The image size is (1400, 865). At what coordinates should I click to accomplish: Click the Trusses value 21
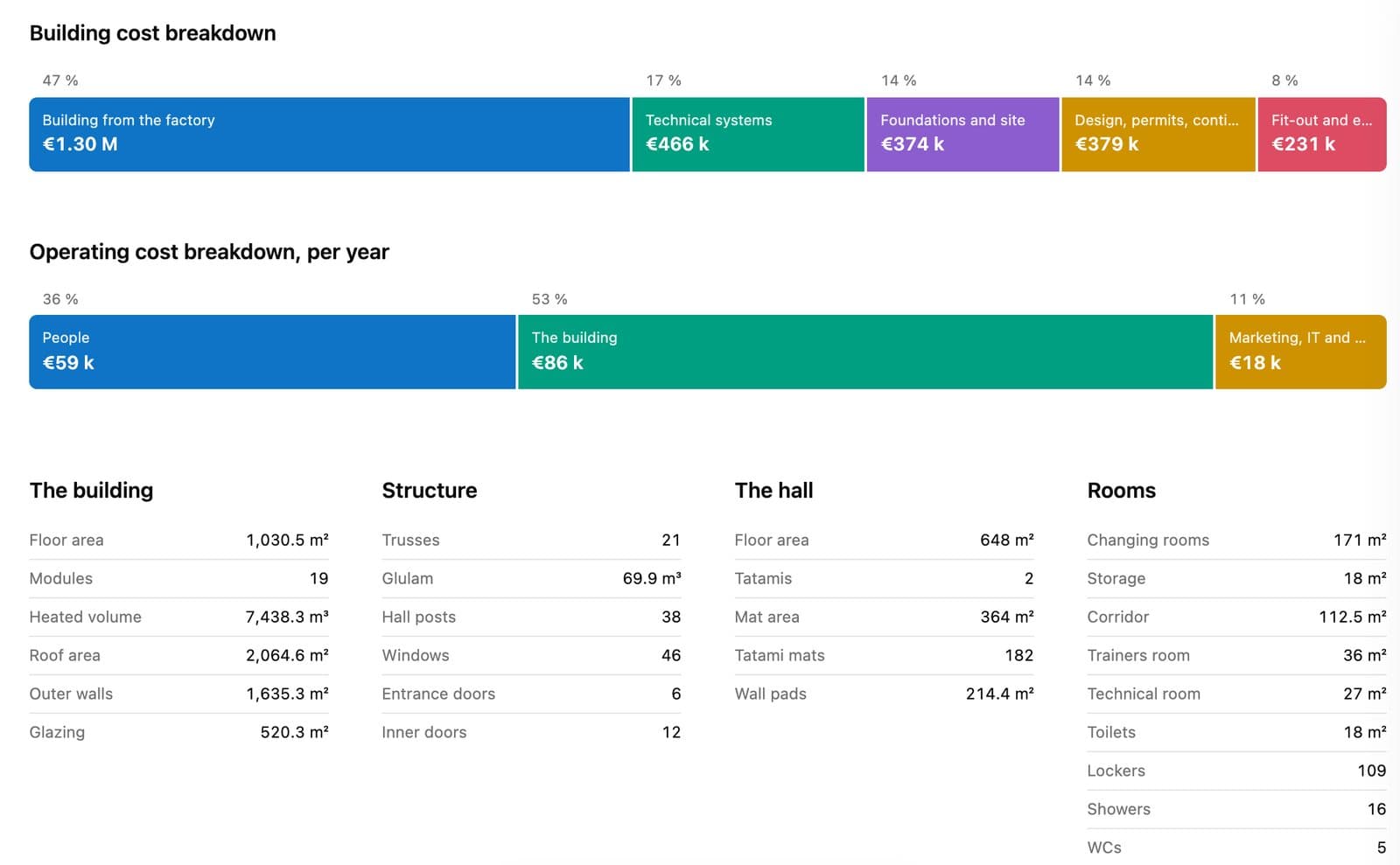coord(671,540)
